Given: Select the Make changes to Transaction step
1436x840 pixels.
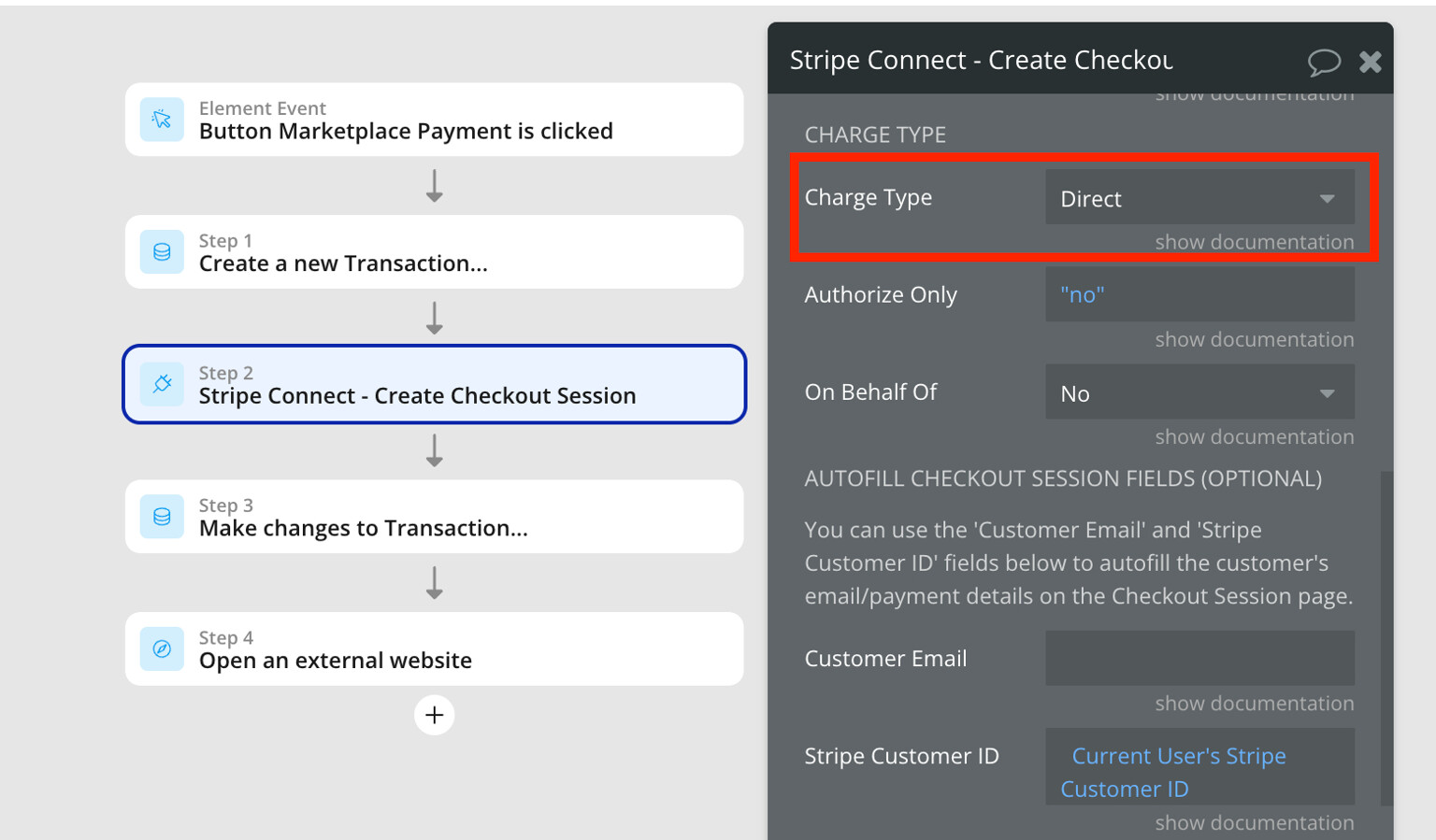Looking at the screenshot, I should coord(434,517).
